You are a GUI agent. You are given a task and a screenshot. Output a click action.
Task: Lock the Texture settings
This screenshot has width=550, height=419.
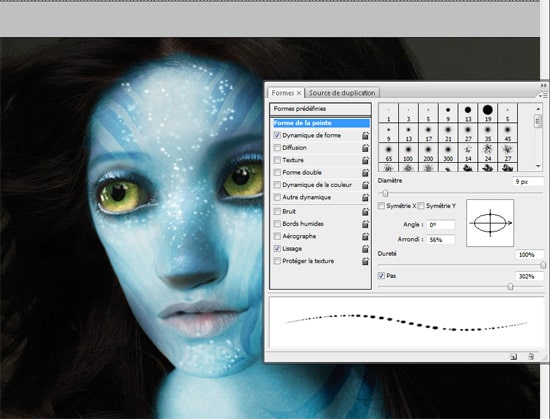pos(365,160)
